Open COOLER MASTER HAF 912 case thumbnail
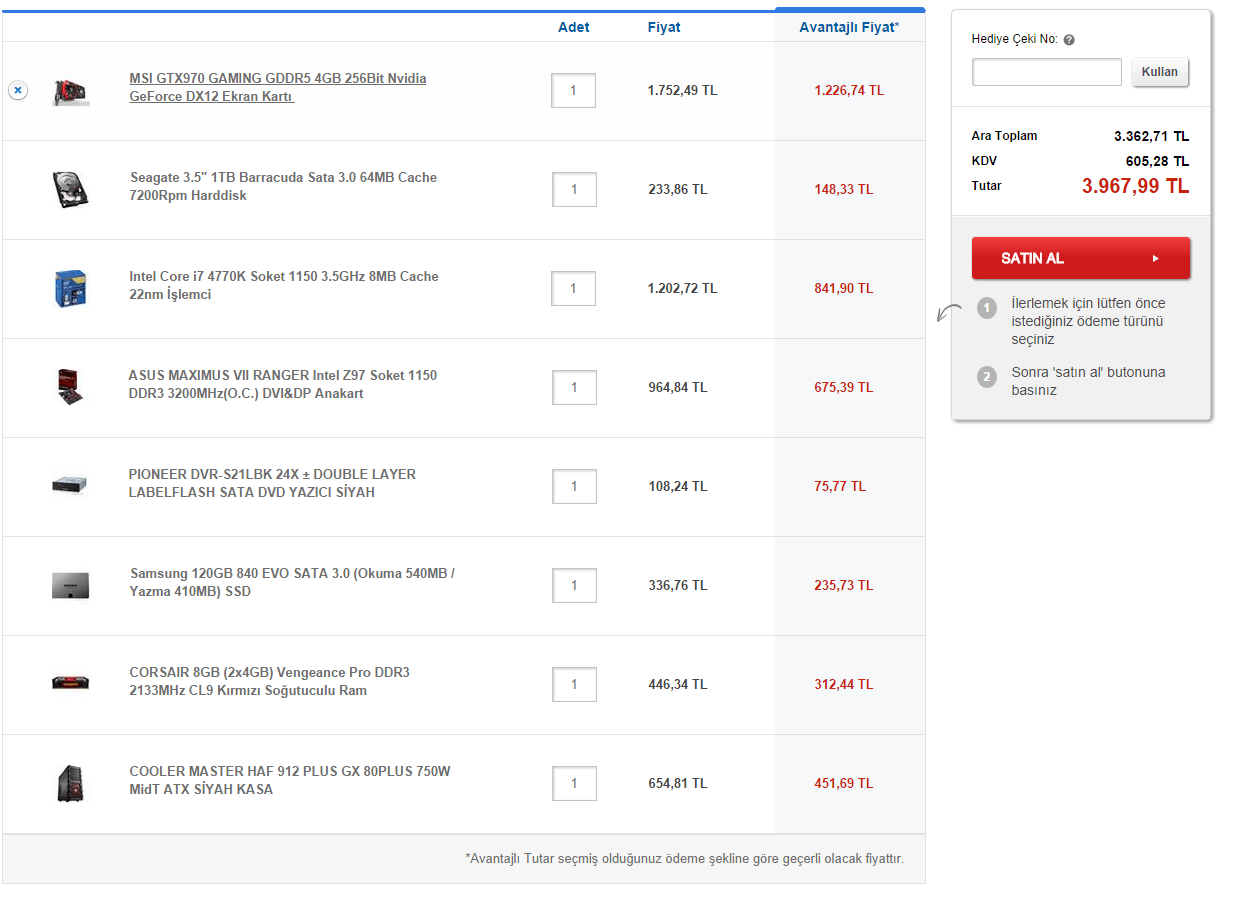1248x899 pixels. pyautogui.click(x=70, y=782)
